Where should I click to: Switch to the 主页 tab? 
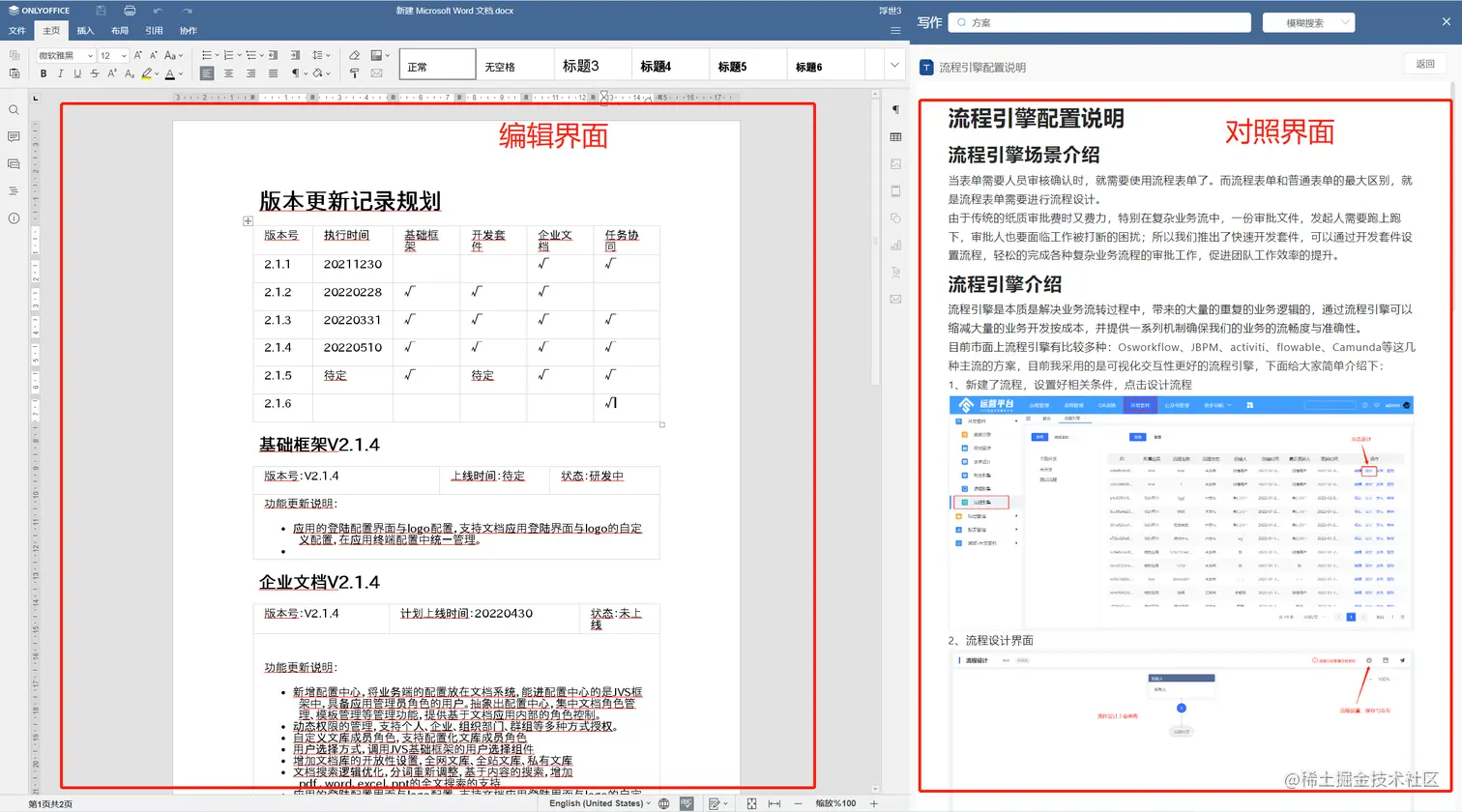coord(51,31)
